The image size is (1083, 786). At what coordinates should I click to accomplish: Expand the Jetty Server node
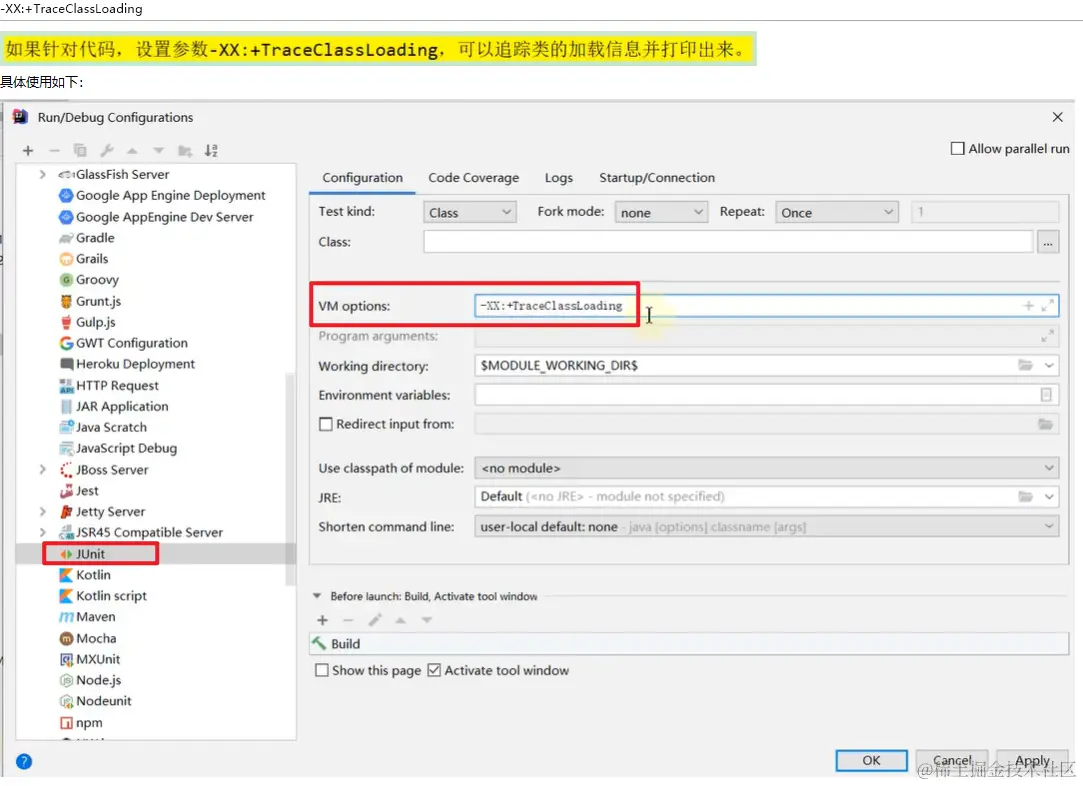42,512
